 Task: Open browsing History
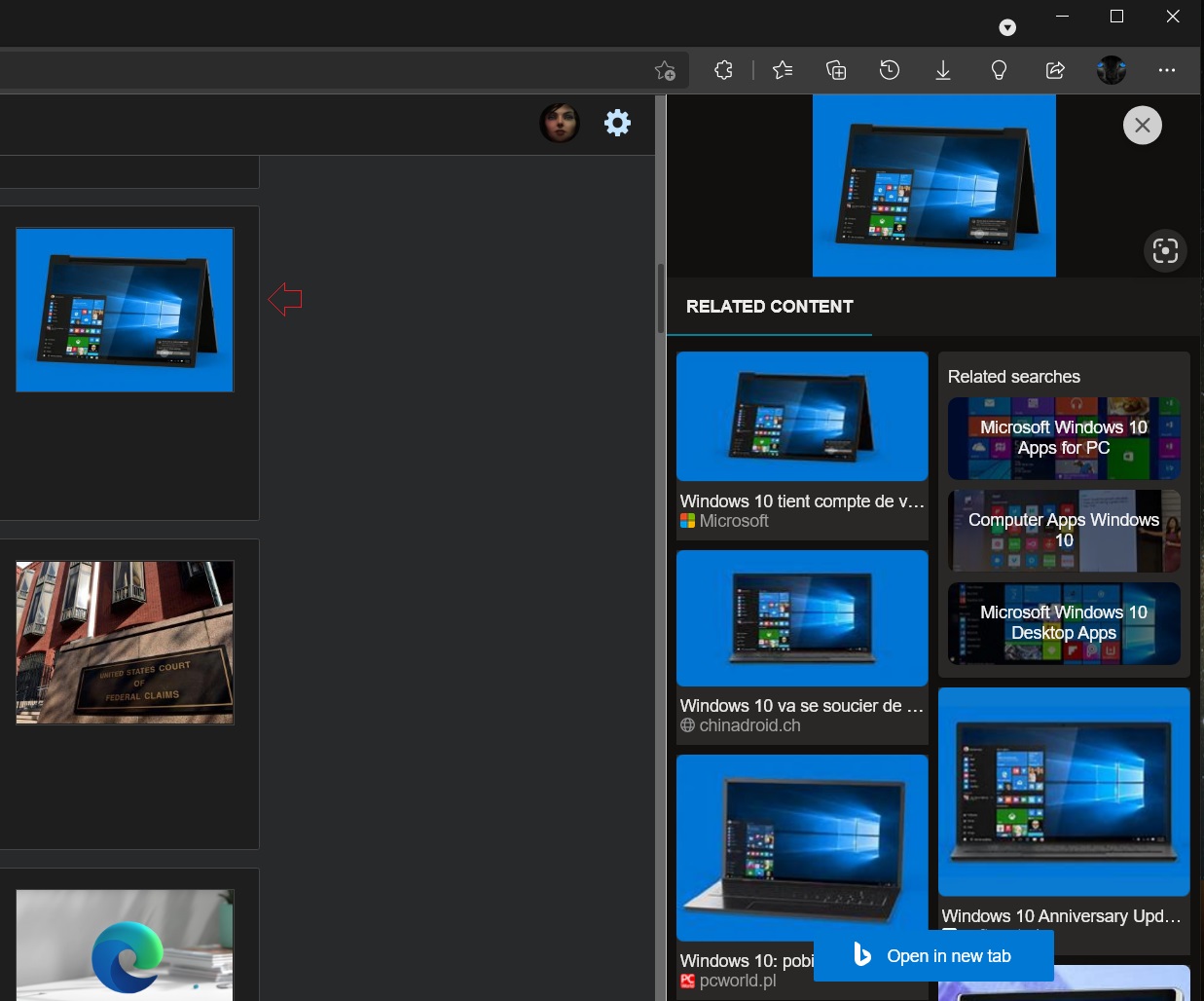(890, 70)
